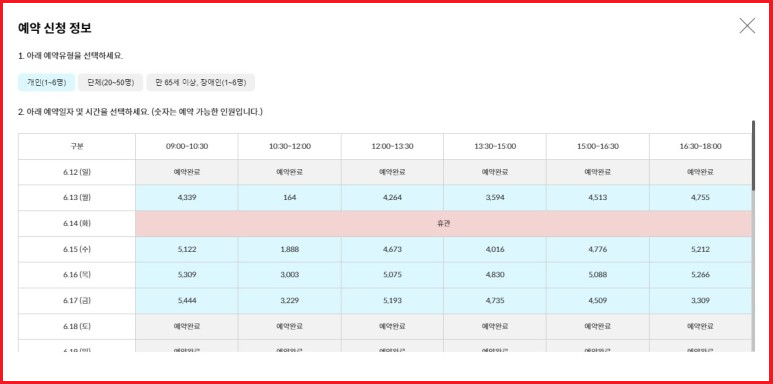This screenshot has width=773, height=384.
Task: Close the reservation info dialog with X
Action: click(x=747, y=26)
